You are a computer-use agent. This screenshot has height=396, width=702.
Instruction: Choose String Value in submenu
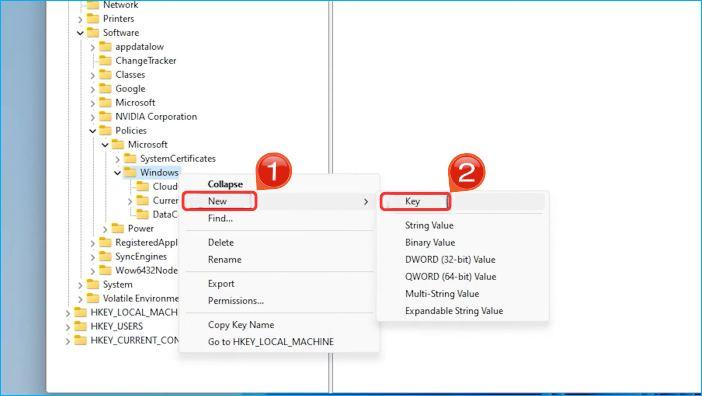click(x=429, y=226)
